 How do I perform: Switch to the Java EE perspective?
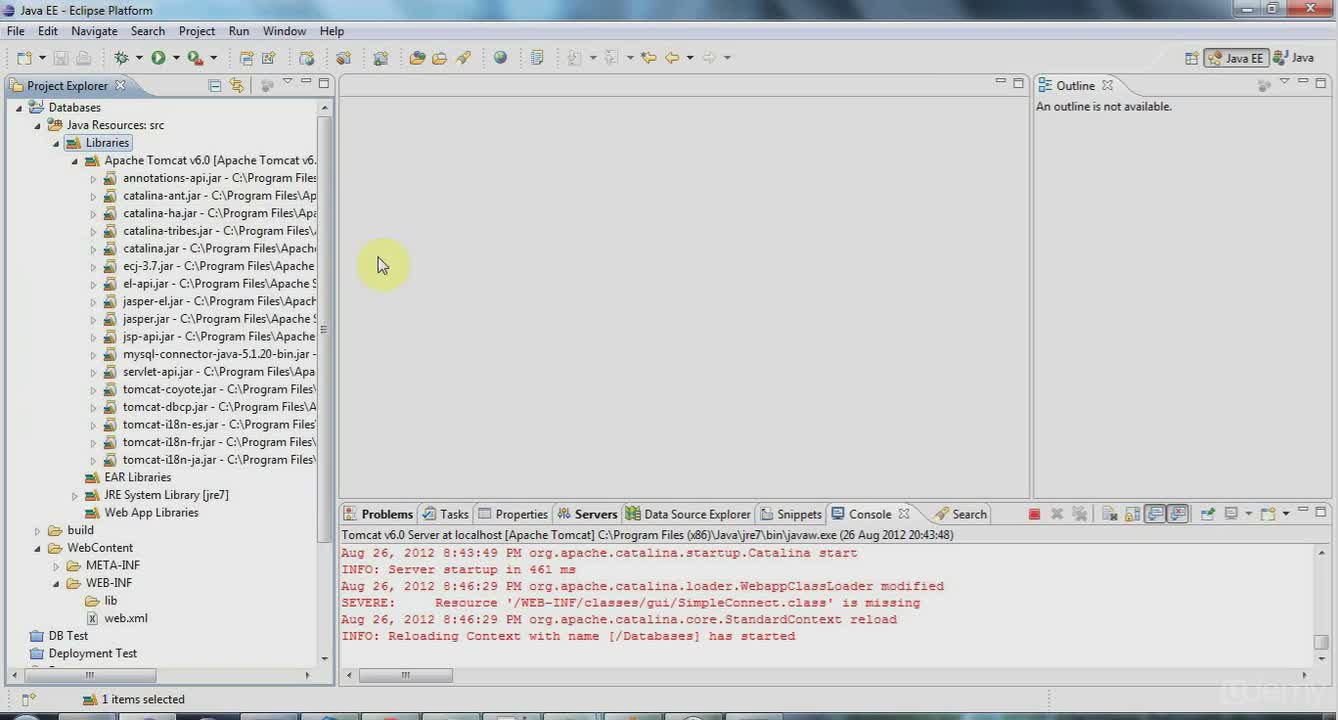(1237, 58)
